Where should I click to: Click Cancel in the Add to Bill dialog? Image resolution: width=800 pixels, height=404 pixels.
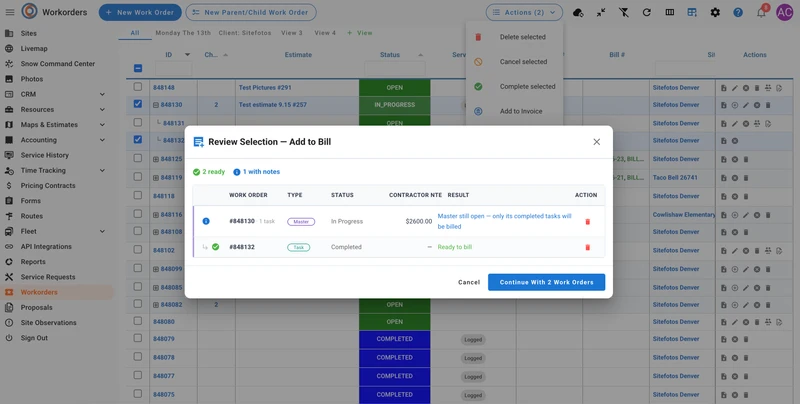point(469,282)
